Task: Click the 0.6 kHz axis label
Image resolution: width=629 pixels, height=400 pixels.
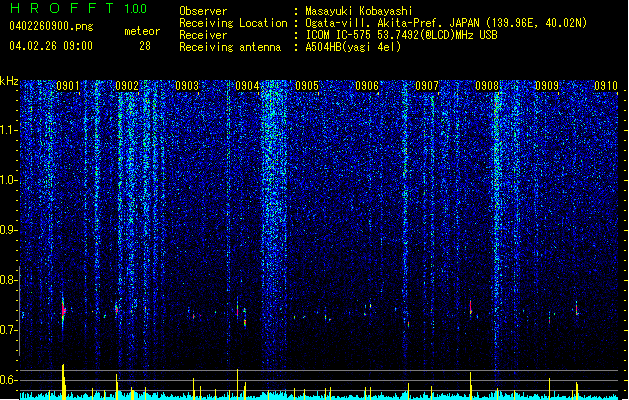Action: (x=8, y=380)
